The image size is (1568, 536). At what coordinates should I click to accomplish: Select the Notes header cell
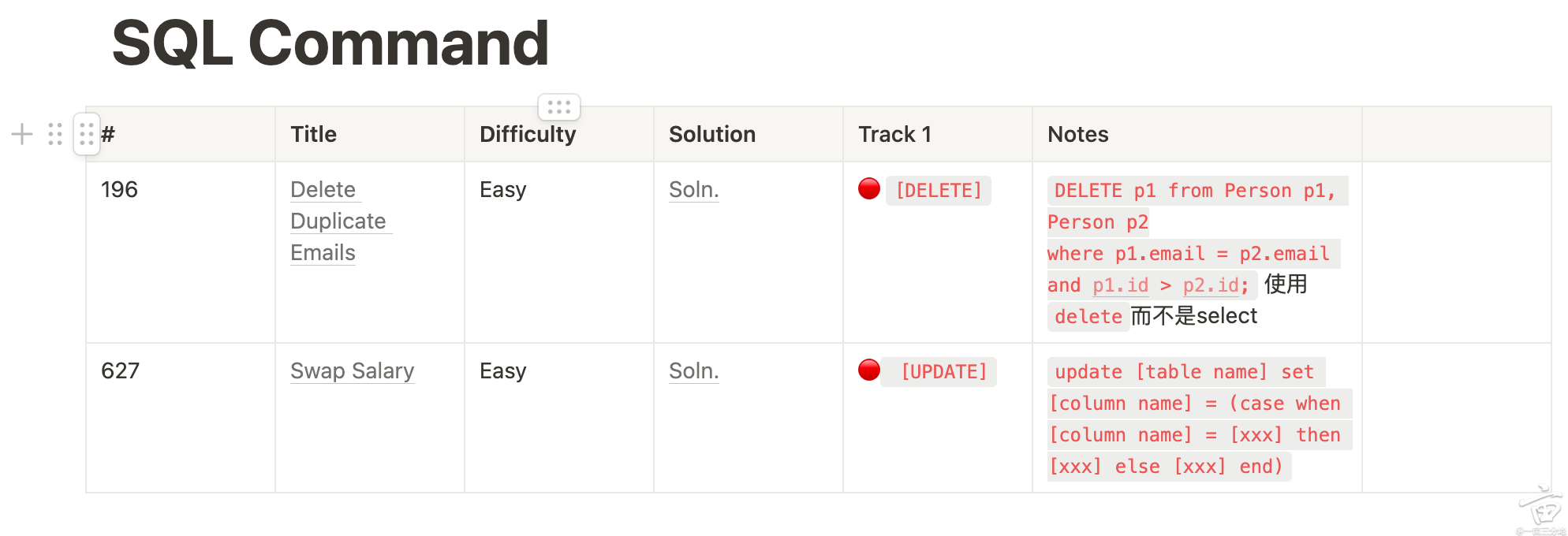point(1196,135)
